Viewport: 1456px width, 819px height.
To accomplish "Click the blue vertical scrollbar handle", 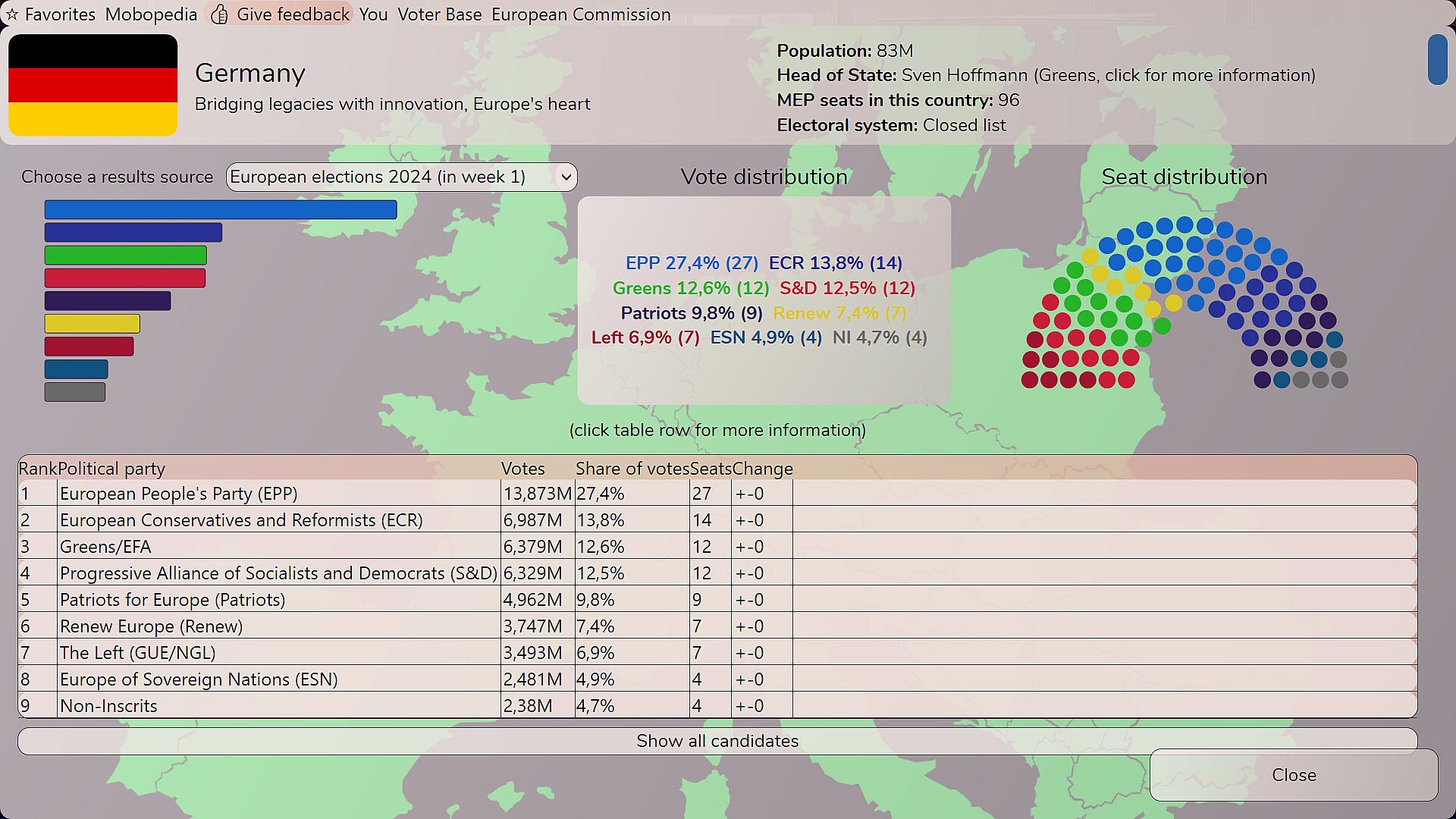I will tap(1436, 59).
